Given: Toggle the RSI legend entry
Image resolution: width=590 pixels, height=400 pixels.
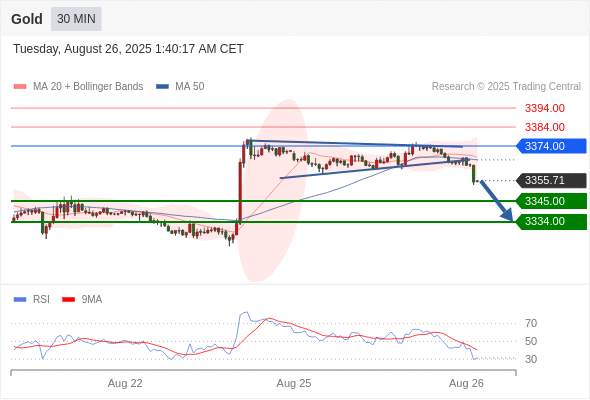Looking at the screenshot, I should [32, 300].
